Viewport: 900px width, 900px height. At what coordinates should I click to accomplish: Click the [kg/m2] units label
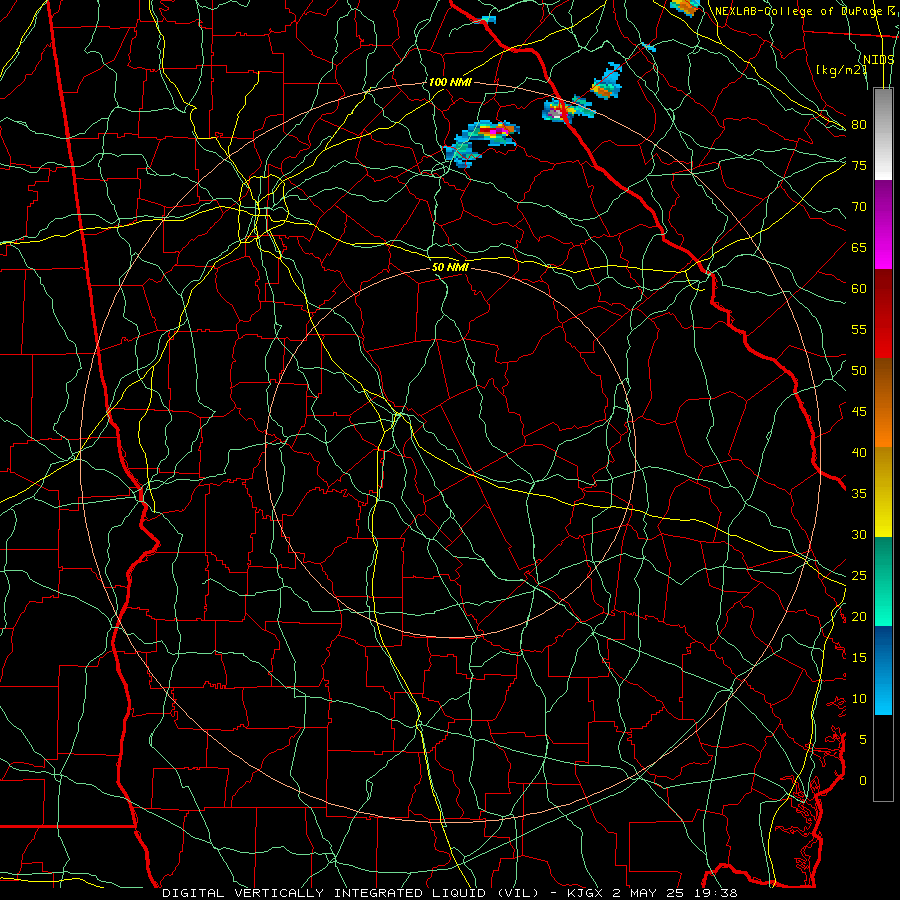[x=841, y=70]
